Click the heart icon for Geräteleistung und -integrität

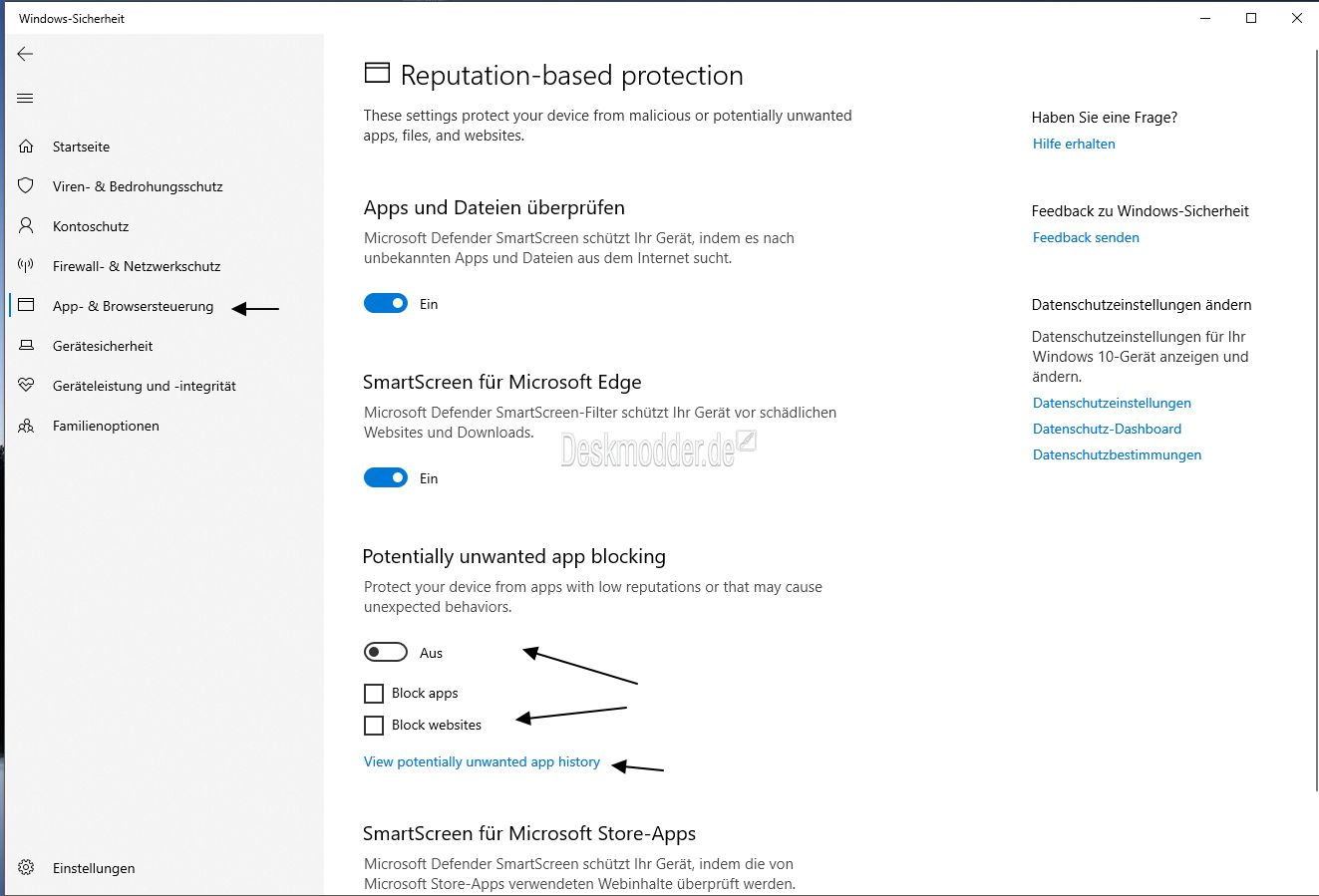(x=26, y=386)
